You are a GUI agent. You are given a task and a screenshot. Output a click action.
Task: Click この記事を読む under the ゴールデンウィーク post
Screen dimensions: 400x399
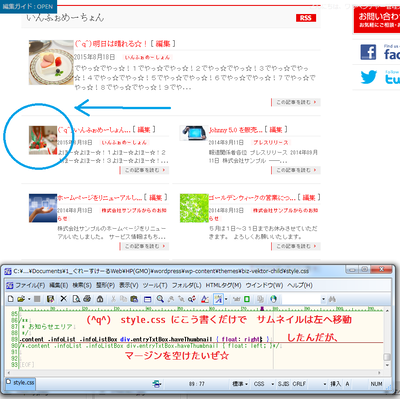pyautogui.click(x=296, y=246)
